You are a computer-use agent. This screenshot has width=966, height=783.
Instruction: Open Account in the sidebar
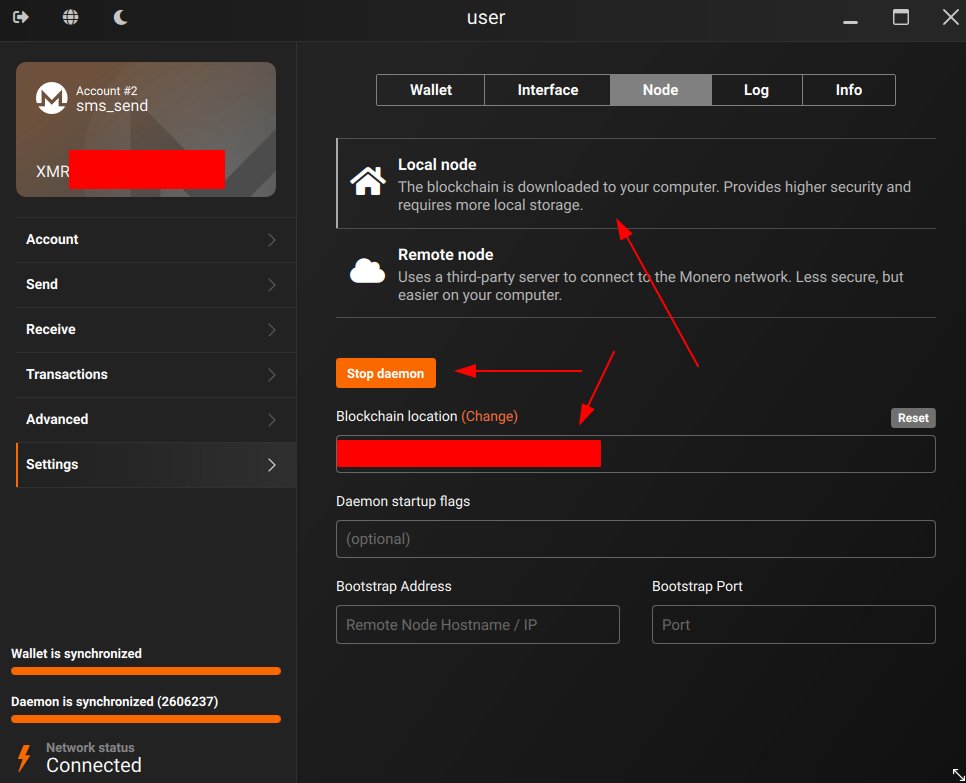156,240
